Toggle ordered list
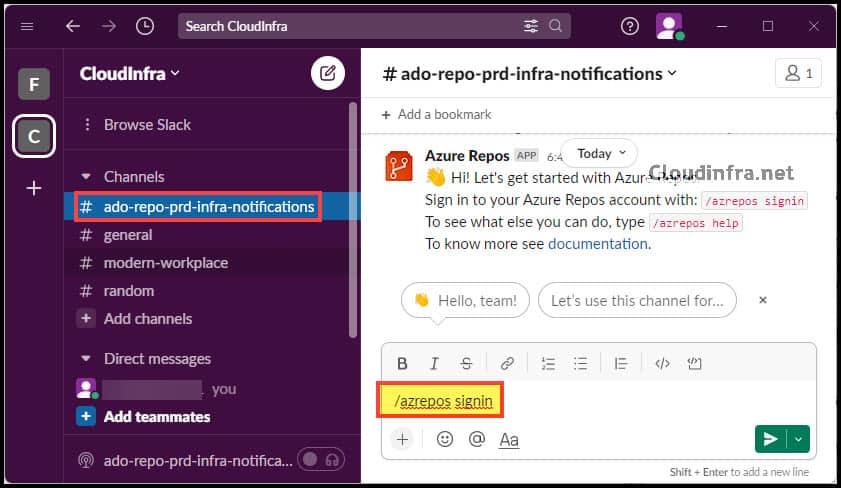The height and width of the screenshot is (488, 841). click(x=548, y=364)
